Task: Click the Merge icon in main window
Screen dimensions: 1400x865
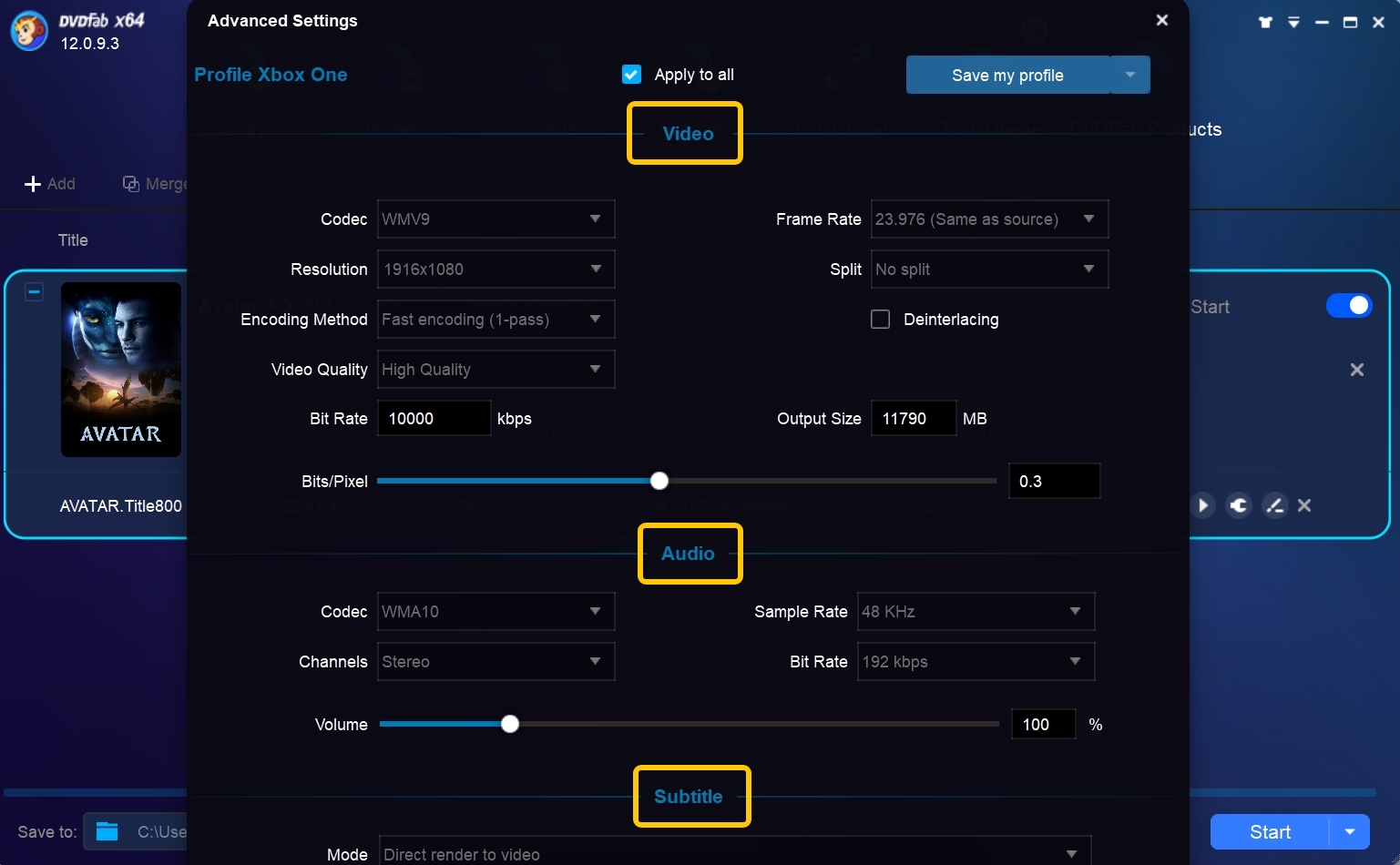Action: coord(131,184)
